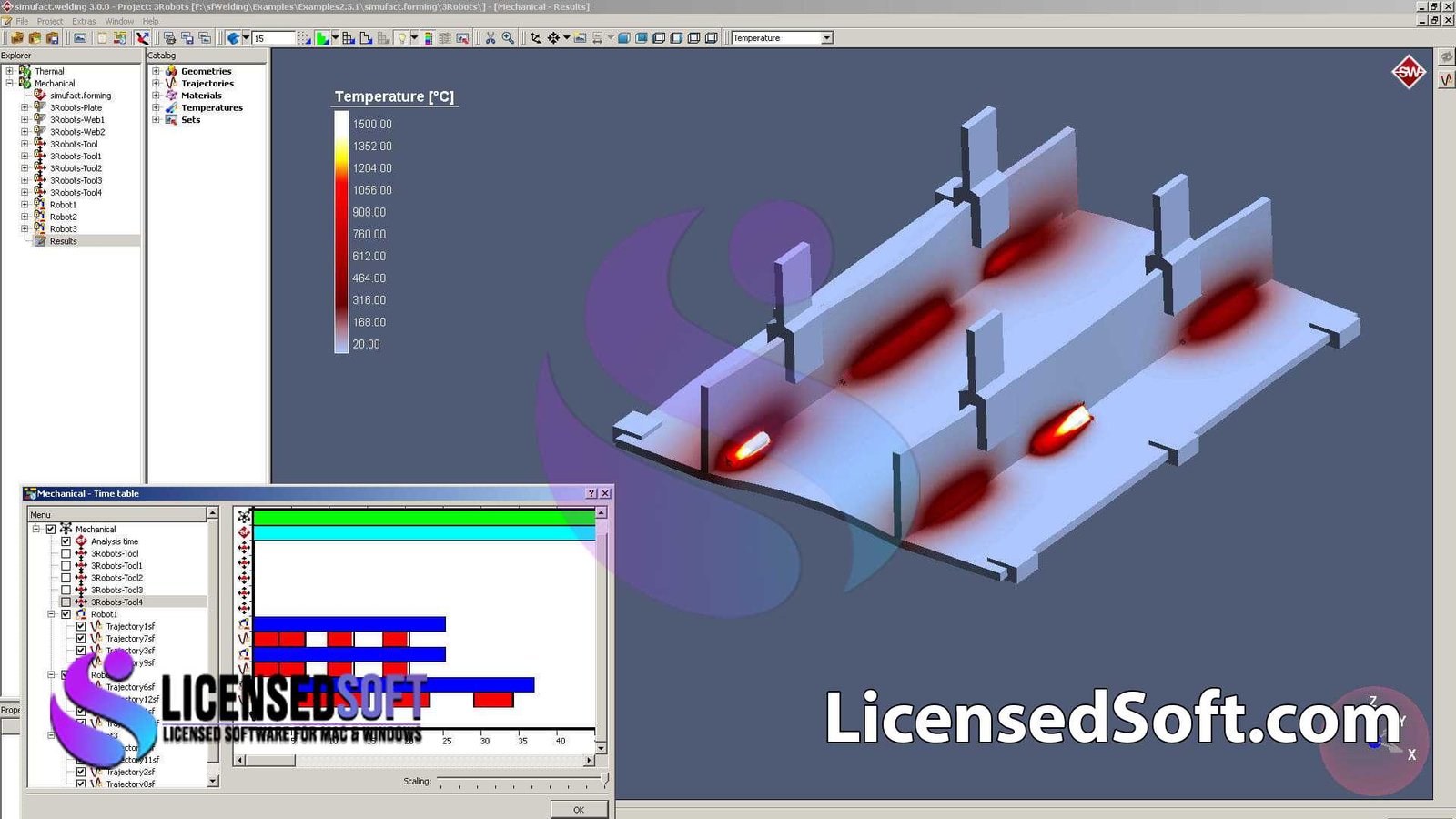Click the four-arrow move view icon
The image size is (1456, 819).
pos(553,38)
